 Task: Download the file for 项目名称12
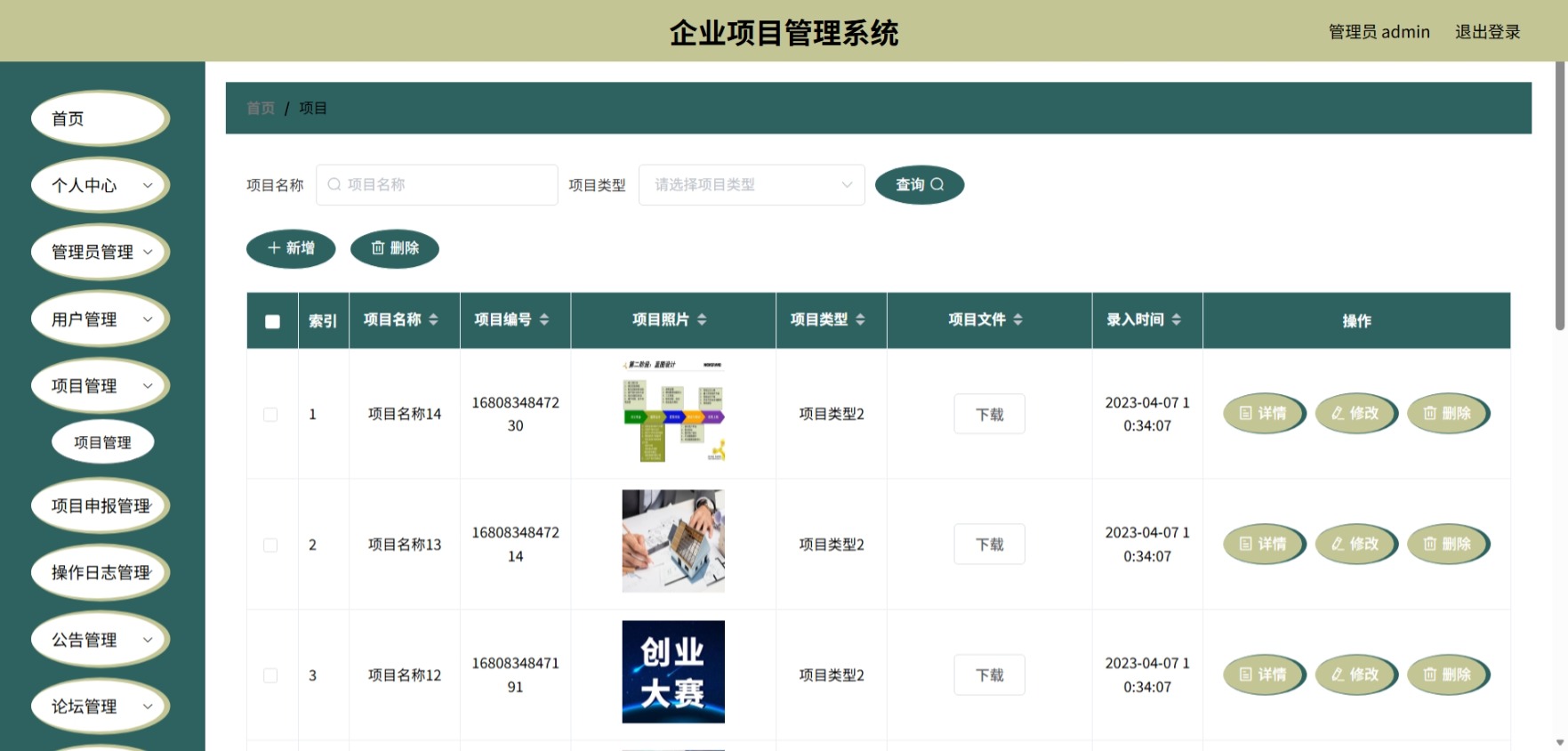coord(989,675)
